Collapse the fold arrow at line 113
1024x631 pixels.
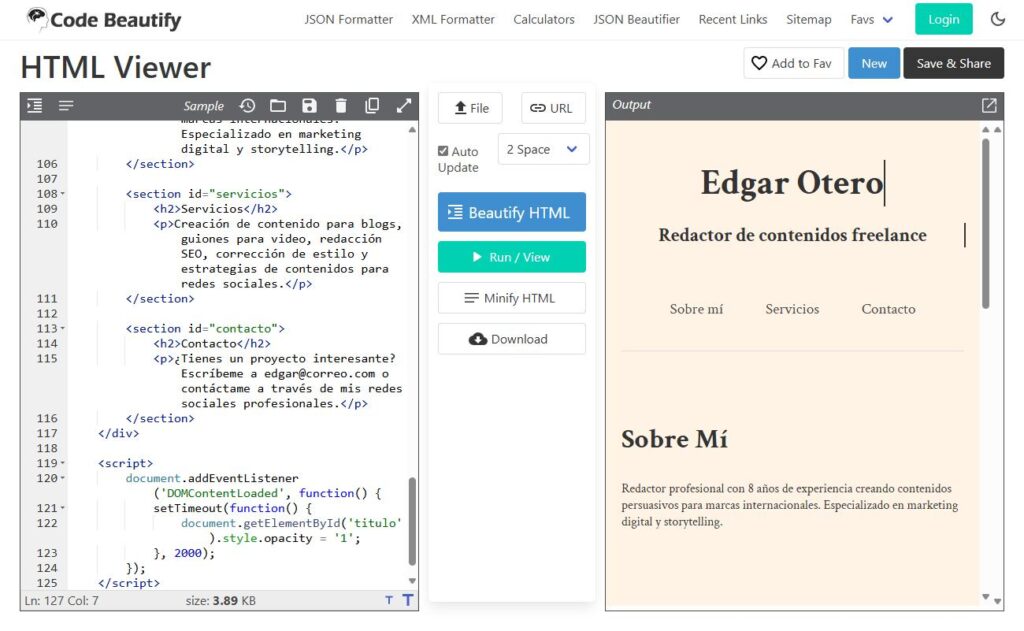pos(63,329)
